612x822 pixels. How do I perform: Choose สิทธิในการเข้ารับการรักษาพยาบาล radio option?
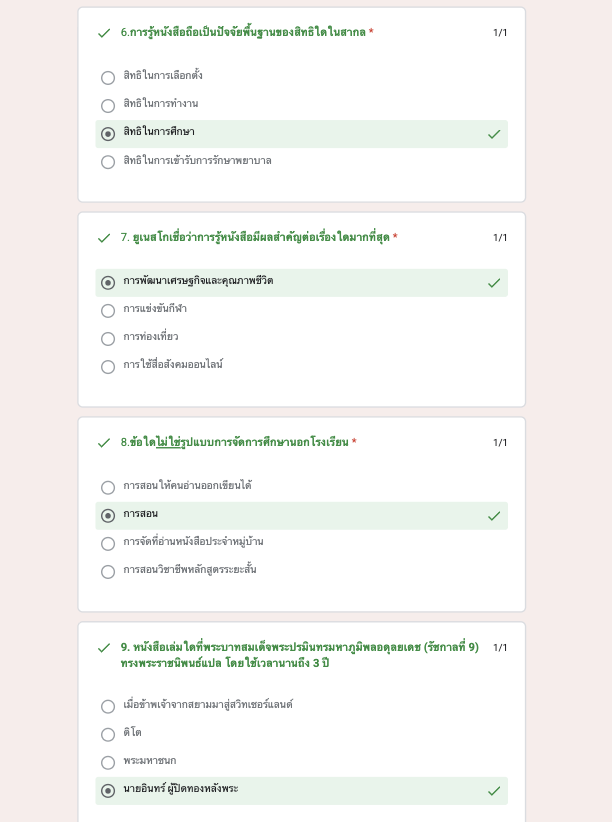(x=108, y=162)
